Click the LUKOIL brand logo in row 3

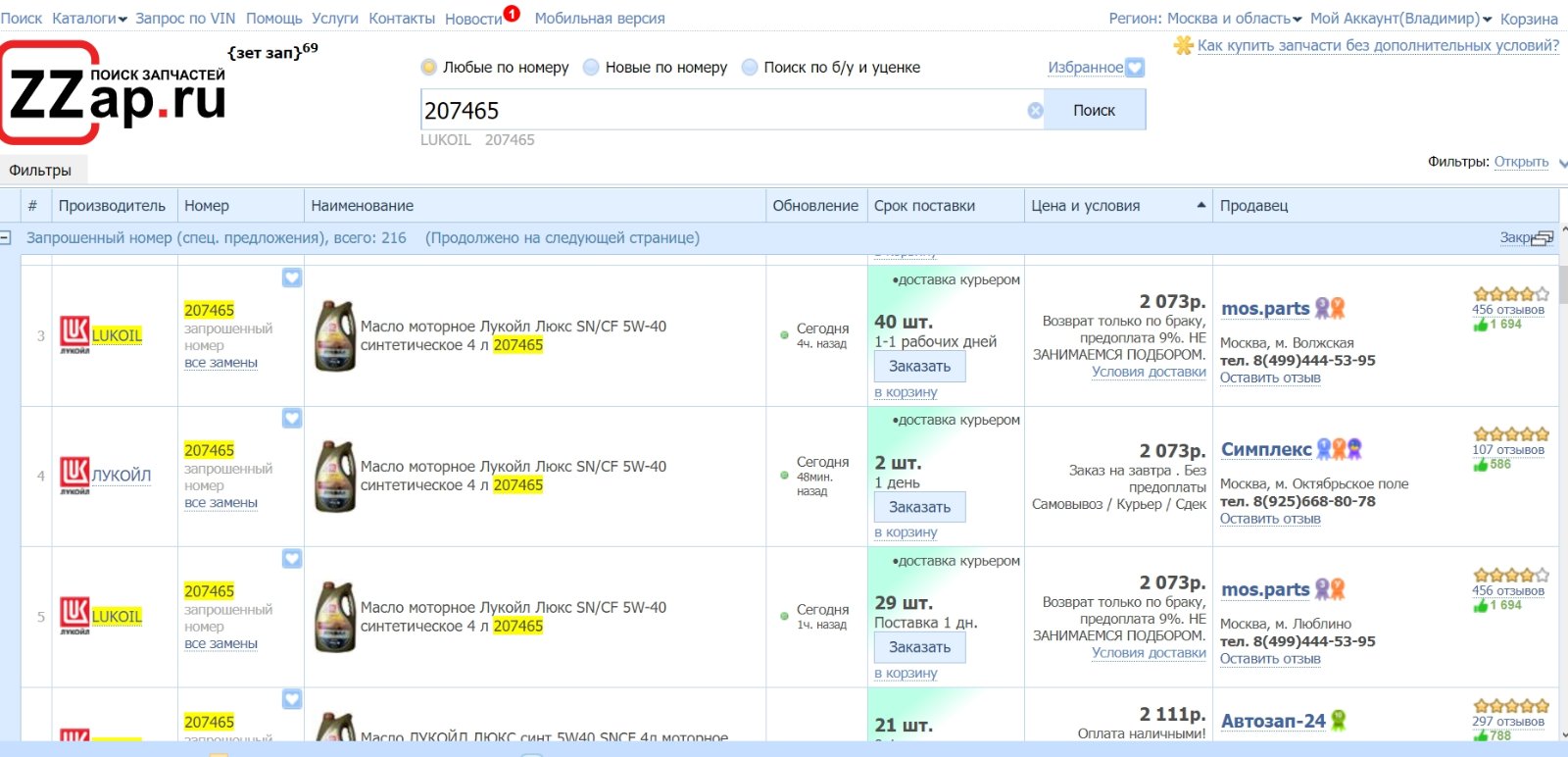74,334
